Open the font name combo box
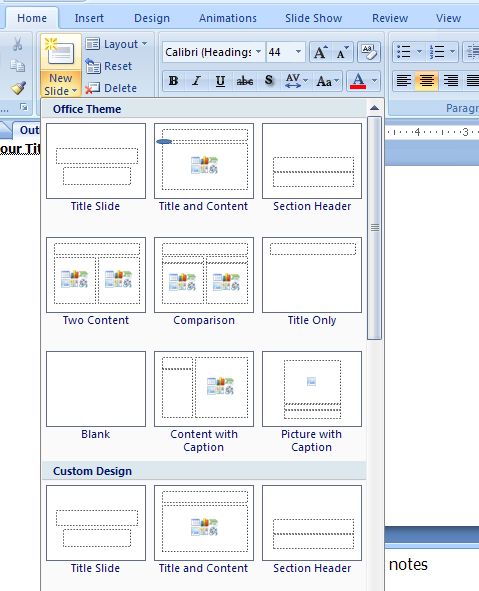Viewport: 479px width, 591px height. (x=214, y=52)
